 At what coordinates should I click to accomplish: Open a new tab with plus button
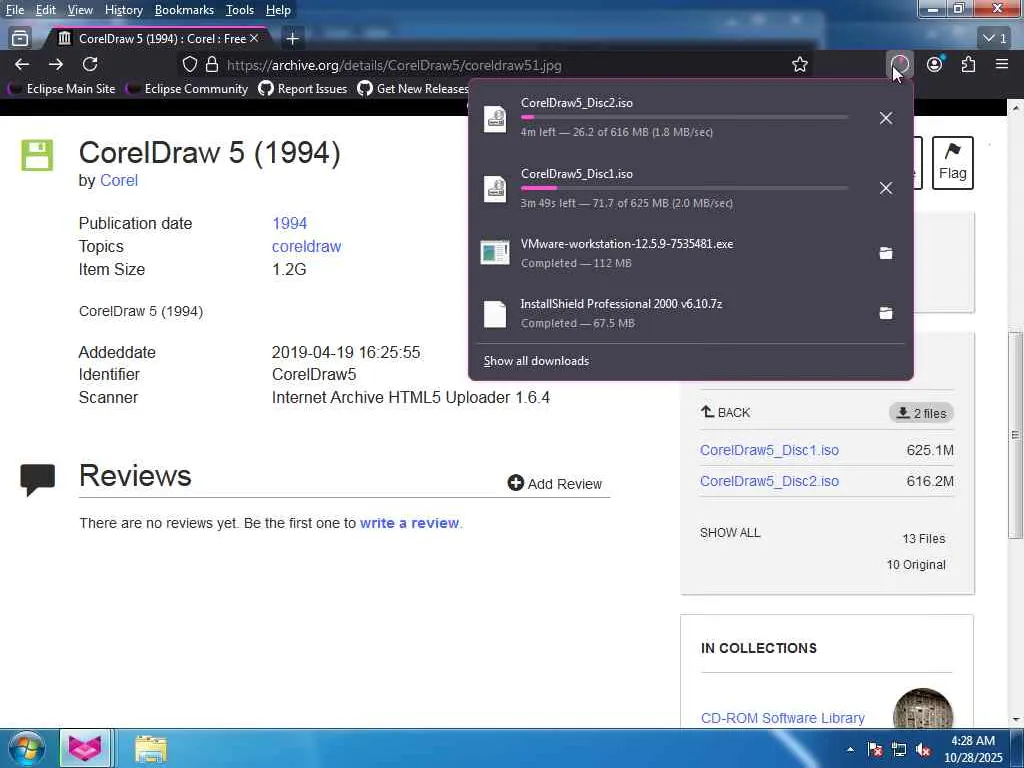293,39
